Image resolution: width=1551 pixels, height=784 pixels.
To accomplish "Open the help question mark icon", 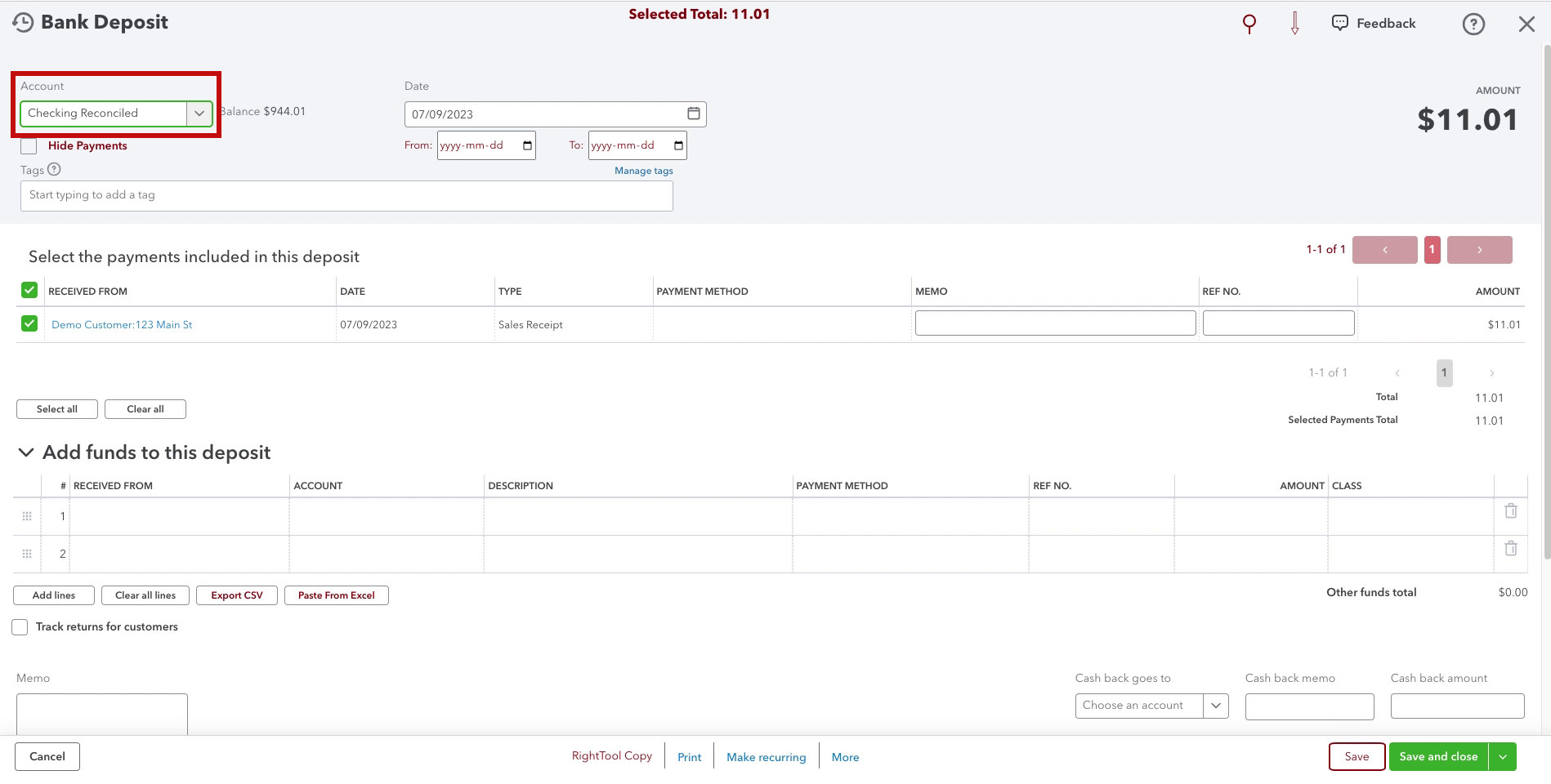I will coord(1473,24).
